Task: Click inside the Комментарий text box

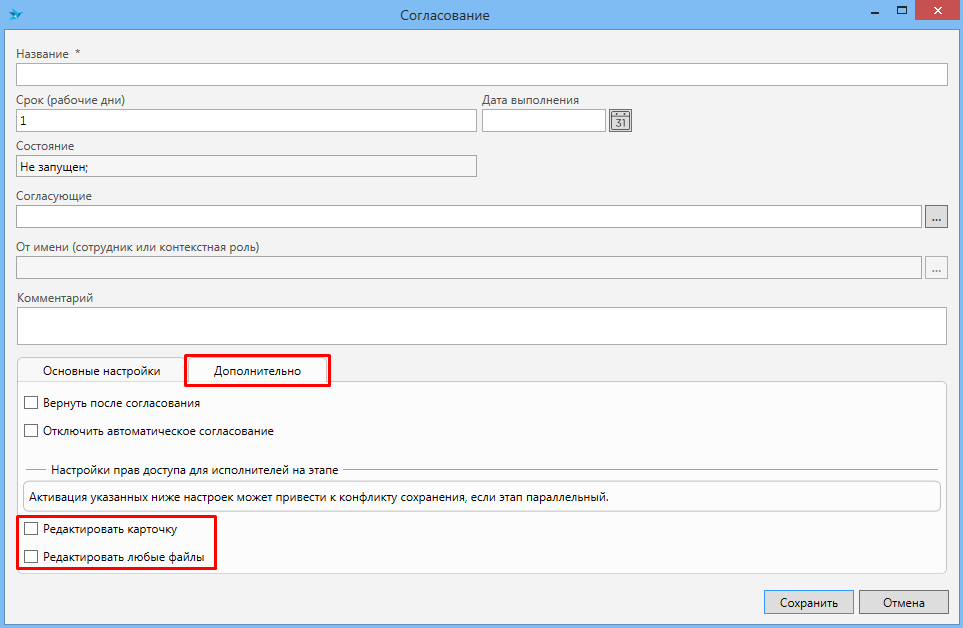Action: (x=481, y=325)
